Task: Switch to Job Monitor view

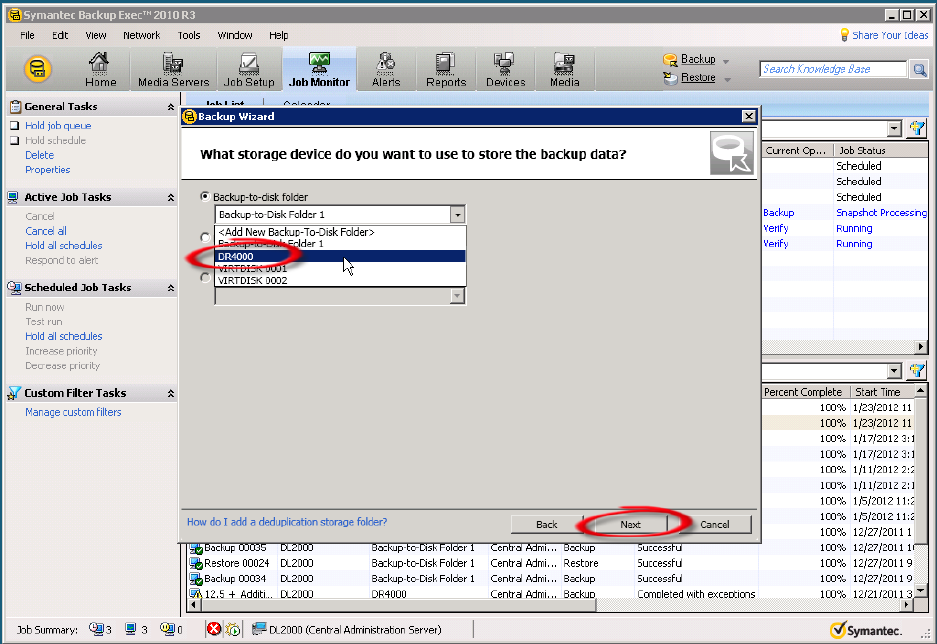Action: tap(319, 69)
